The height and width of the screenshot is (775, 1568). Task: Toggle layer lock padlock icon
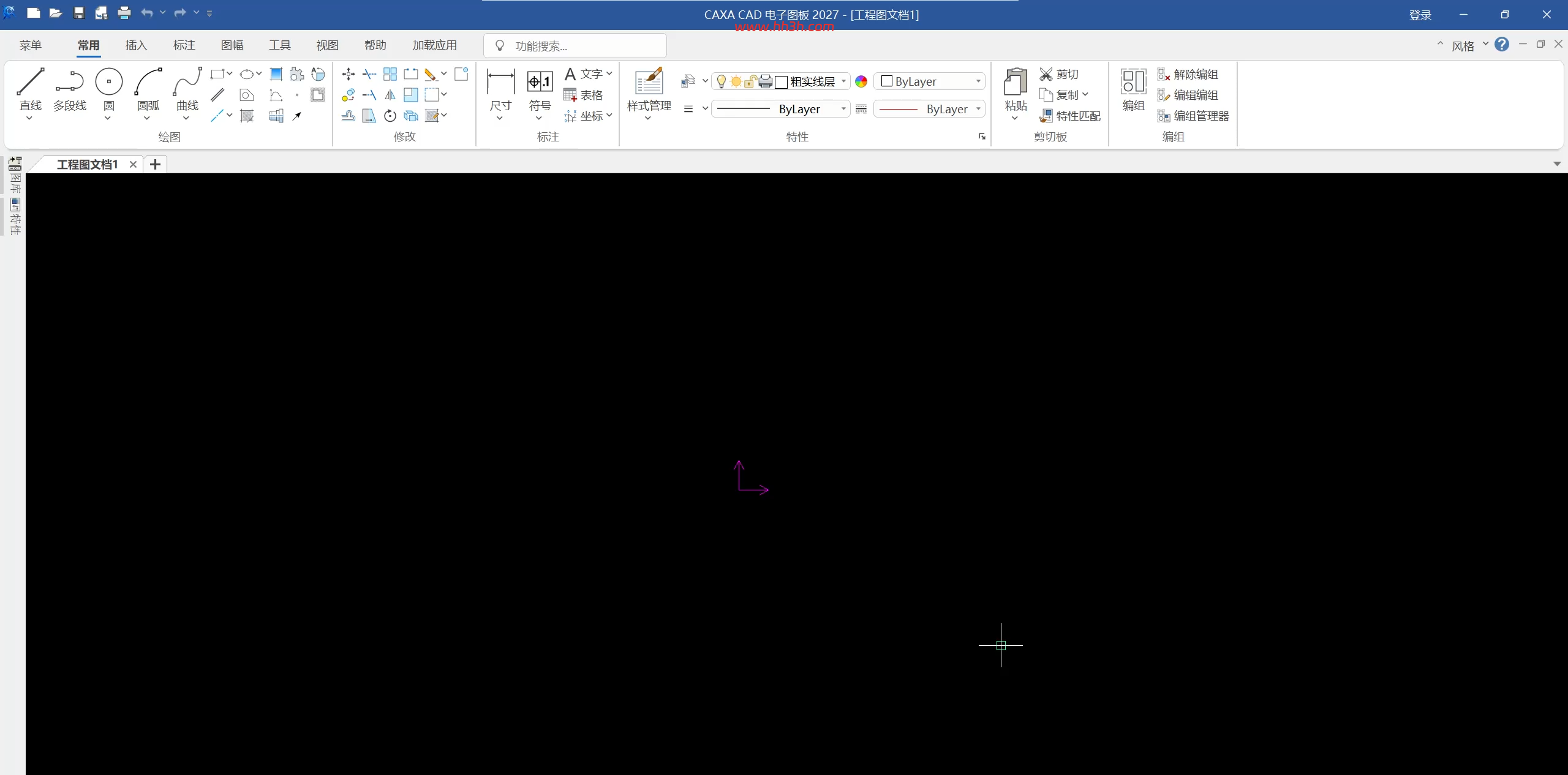(750, 81)
